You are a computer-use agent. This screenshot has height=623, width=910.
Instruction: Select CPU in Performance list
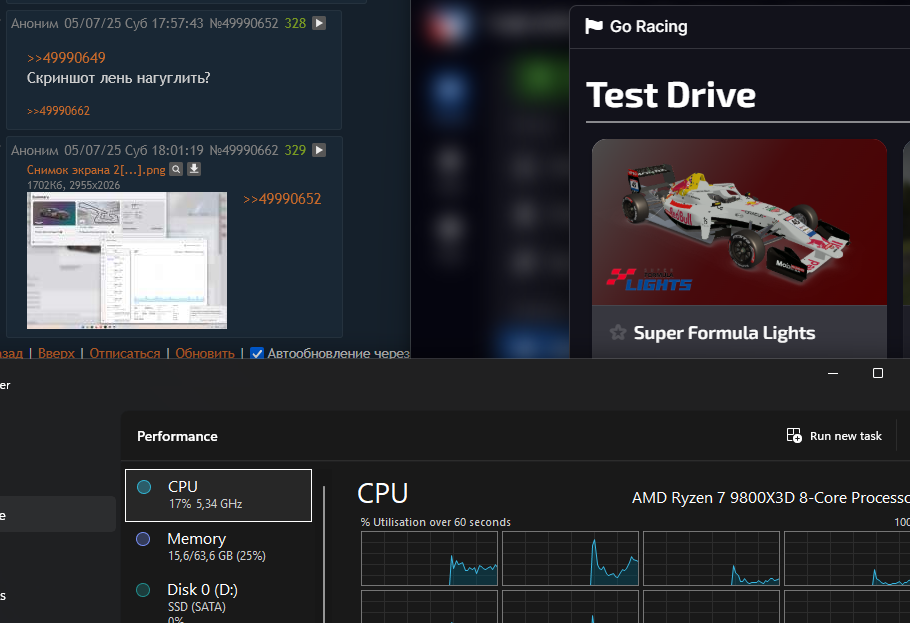coord(218,495)
